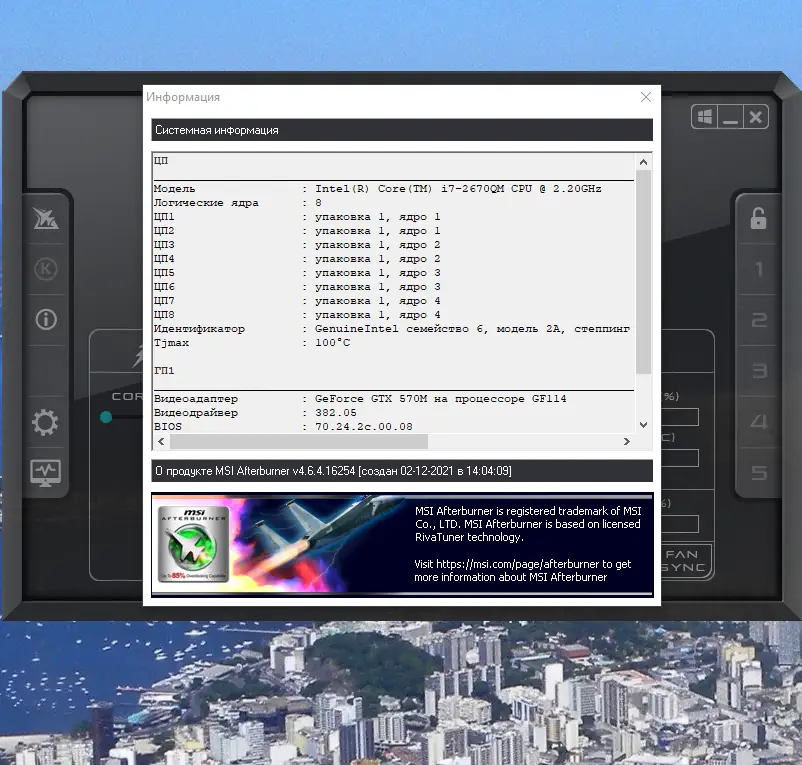
Task: Click the horizontal scrollbar thumb
Action: [299, 441]
